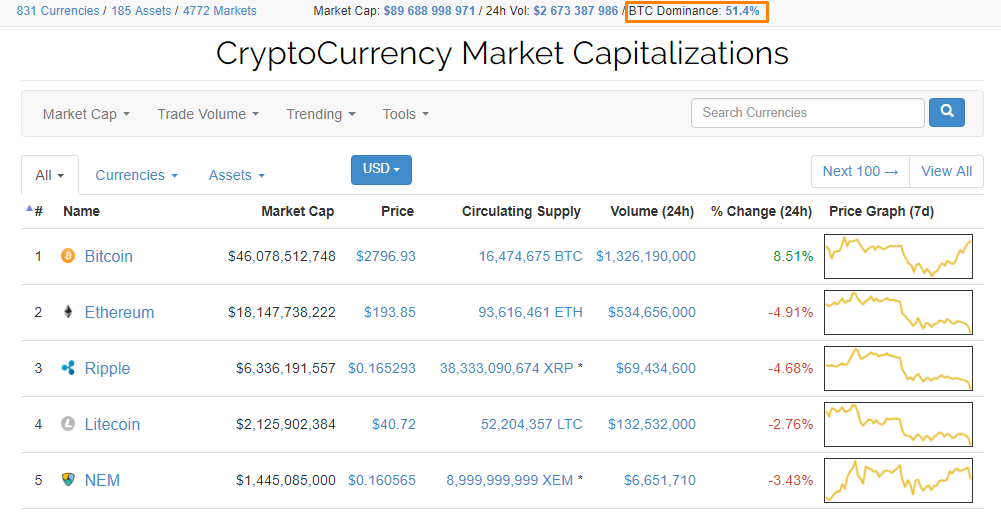Click the Ripple logo icon
1001x512 pixels.
click(x=68, y=368)
